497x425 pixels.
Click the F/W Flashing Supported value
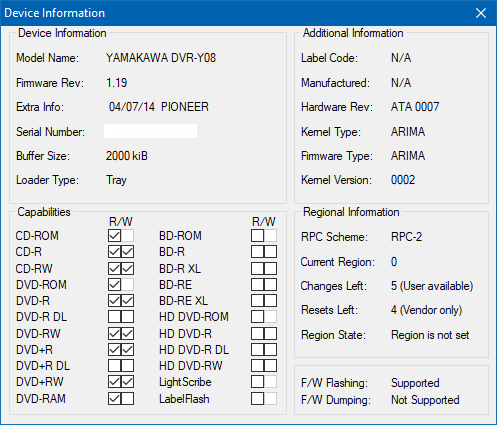click(415, 383)
